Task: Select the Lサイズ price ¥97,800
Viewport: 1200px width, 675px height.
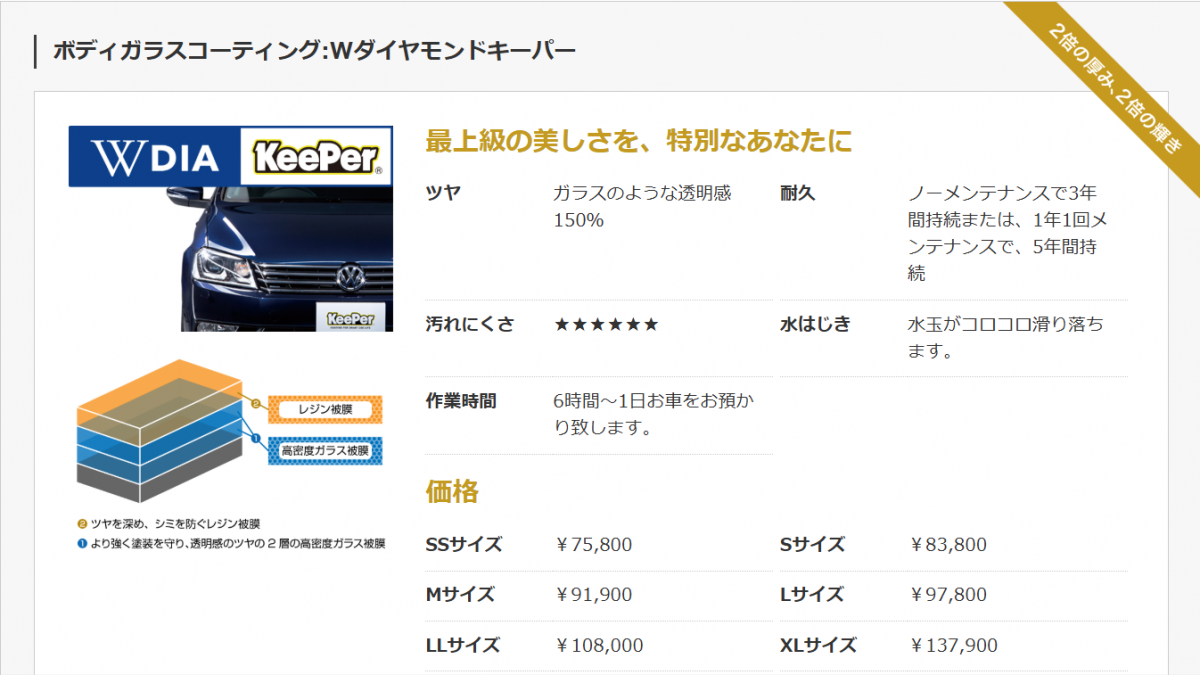Action: (x=948, y=595)
